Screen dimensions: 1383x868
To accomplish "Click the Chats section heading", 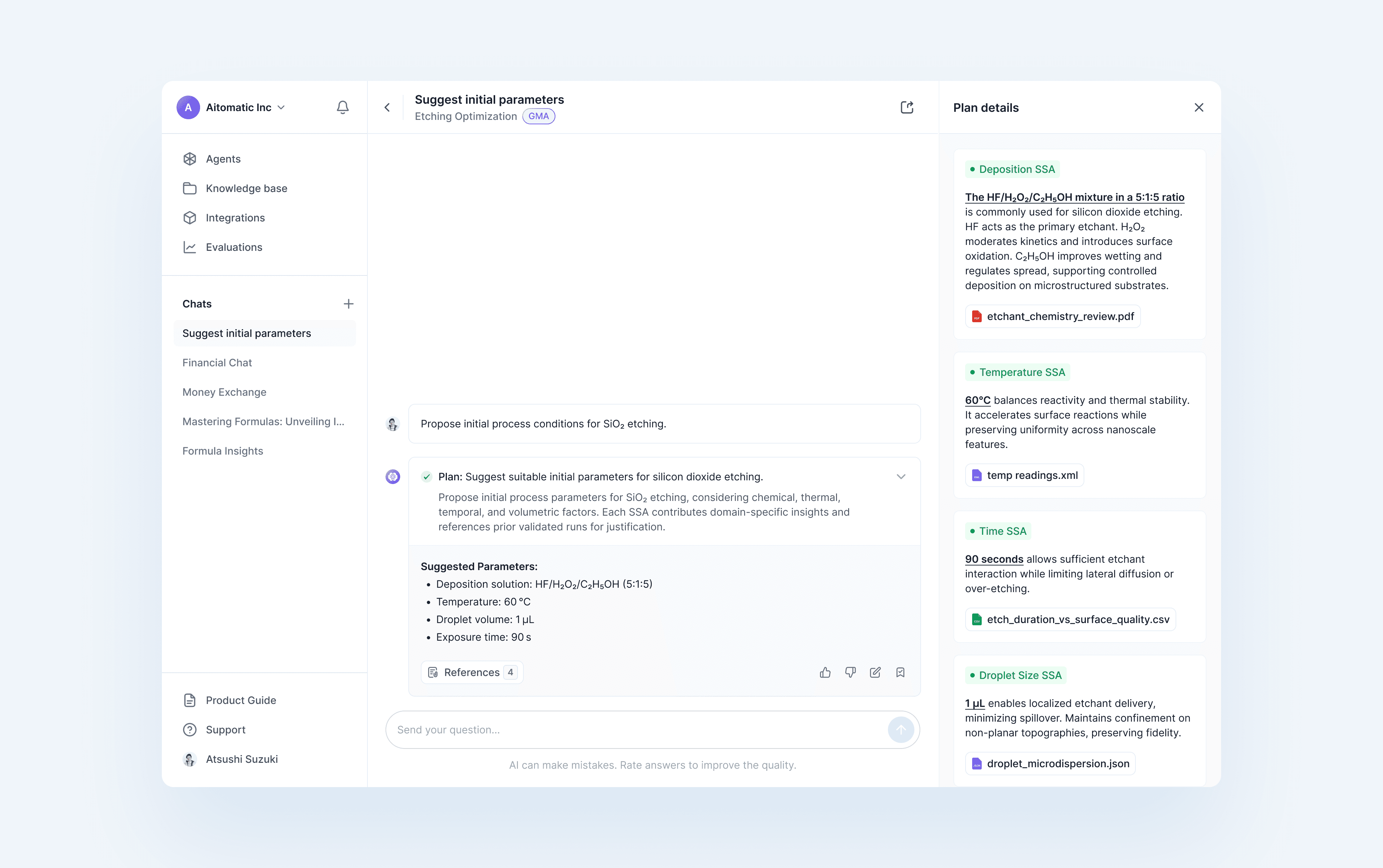I will 197,304.
